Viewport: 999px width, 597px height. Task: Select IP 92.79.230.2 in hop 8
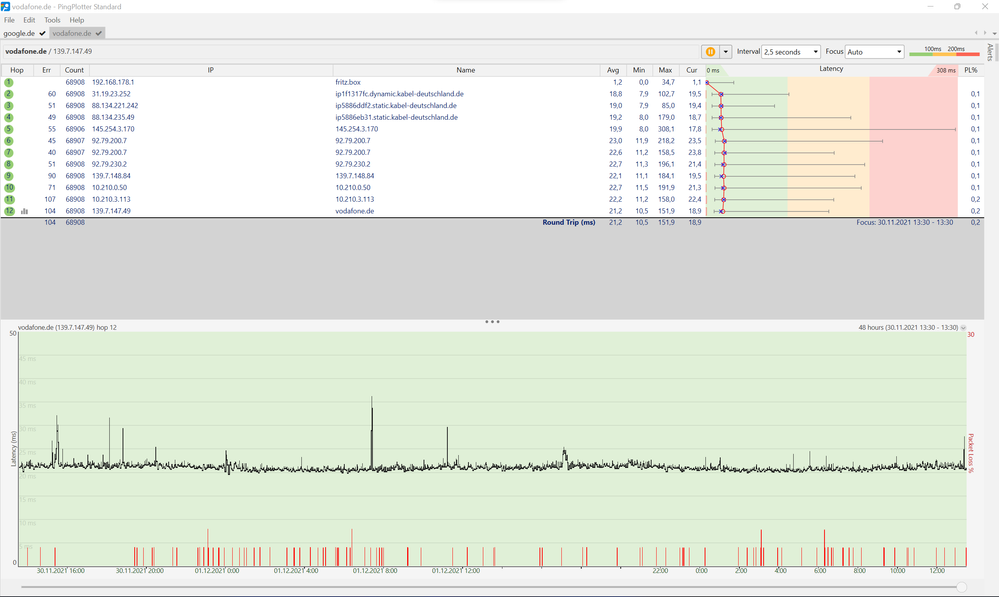[x=109, y=164]
